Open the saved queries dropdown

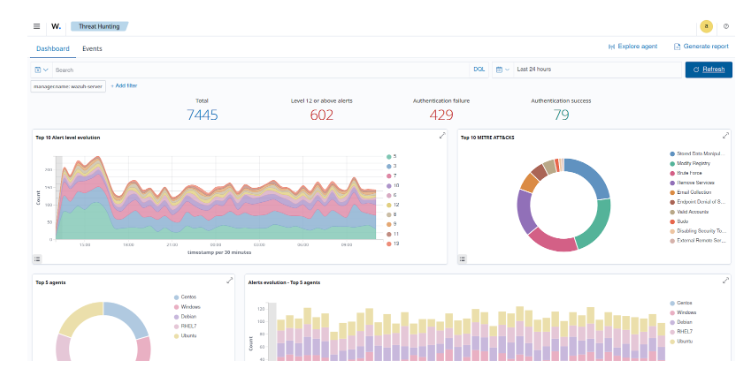42,70
